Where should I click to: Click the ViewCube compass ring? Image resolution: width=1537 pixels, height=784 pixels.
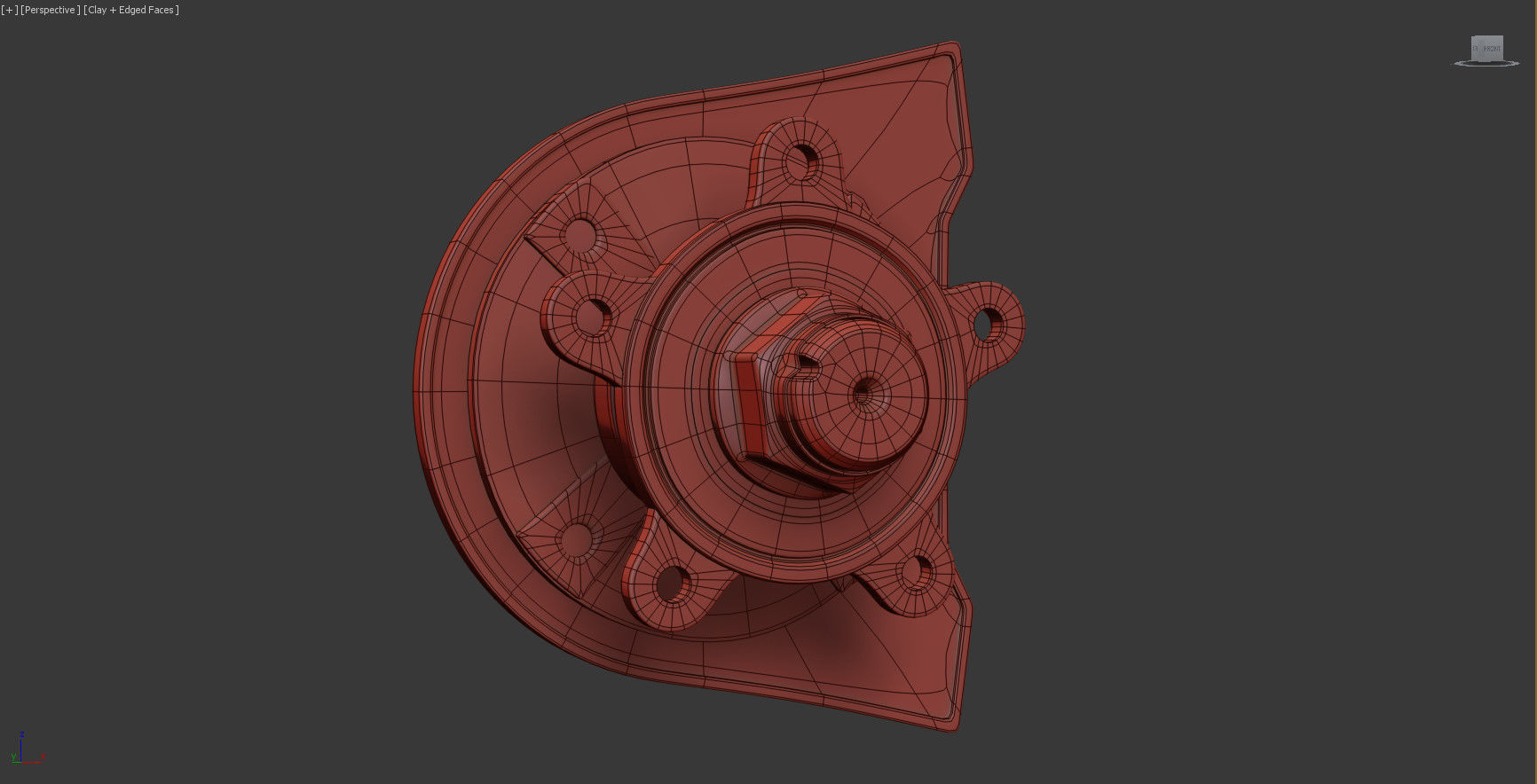pos(1486,63)
